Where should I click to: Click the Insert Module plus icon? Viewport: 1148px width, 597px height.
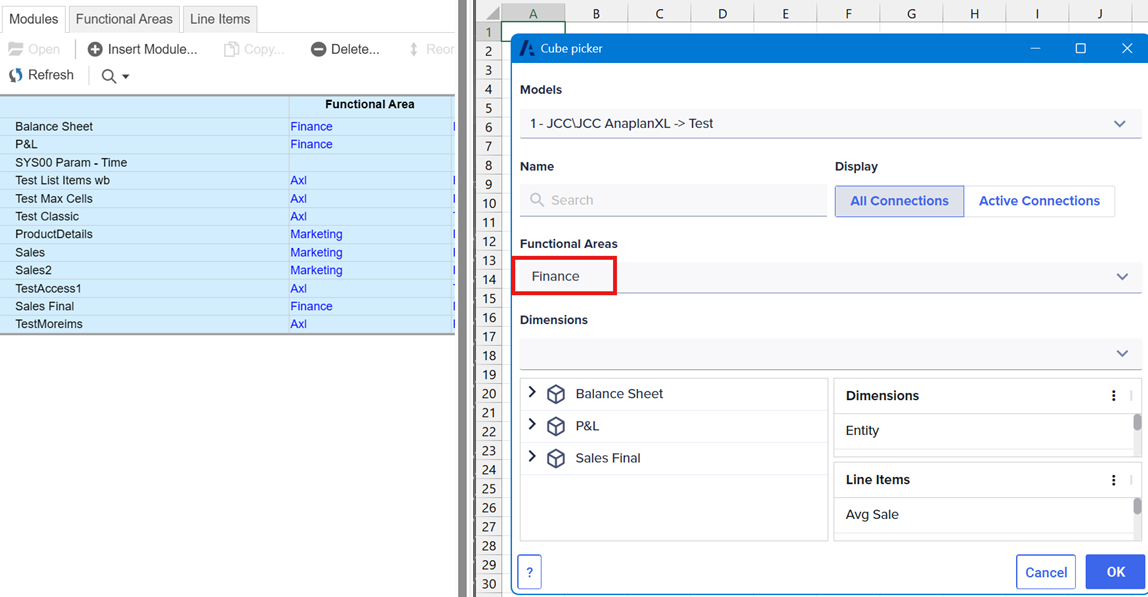(95, 49)
